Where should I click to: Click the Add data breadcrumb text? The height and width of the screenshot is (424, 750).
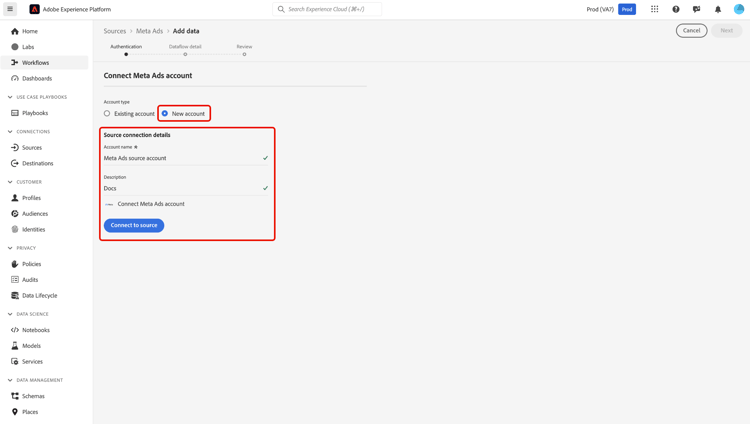point(186,31)
